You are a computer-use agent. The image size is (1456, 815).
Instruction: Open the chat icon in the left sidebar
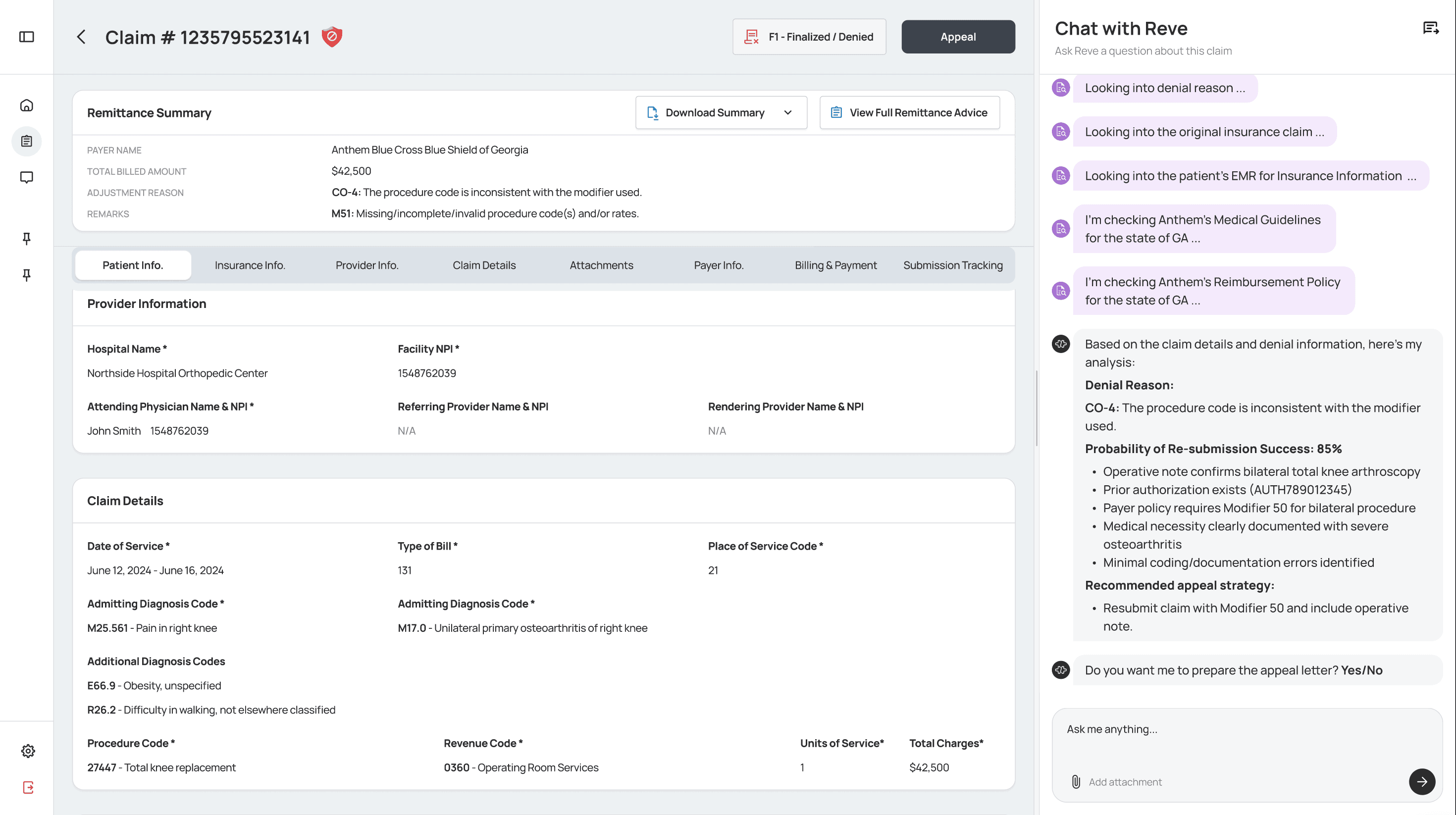click(x=27, y=177)
